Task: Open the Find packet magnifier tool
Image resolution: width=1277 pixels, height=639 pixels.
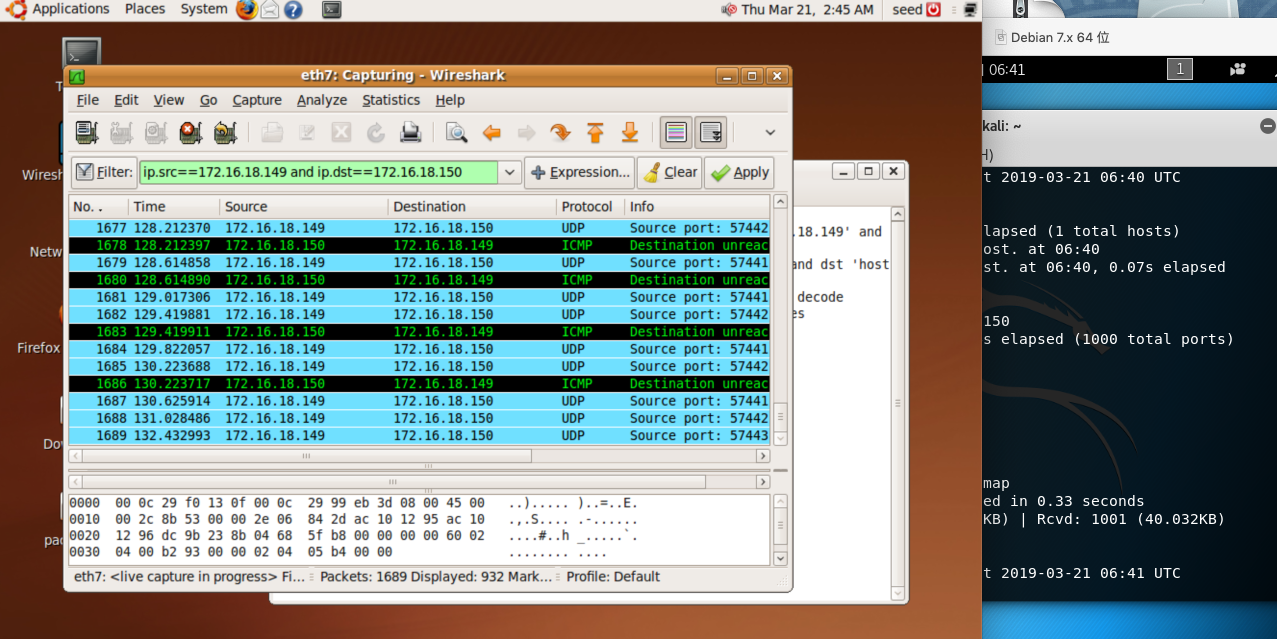Action: point(457,132)
